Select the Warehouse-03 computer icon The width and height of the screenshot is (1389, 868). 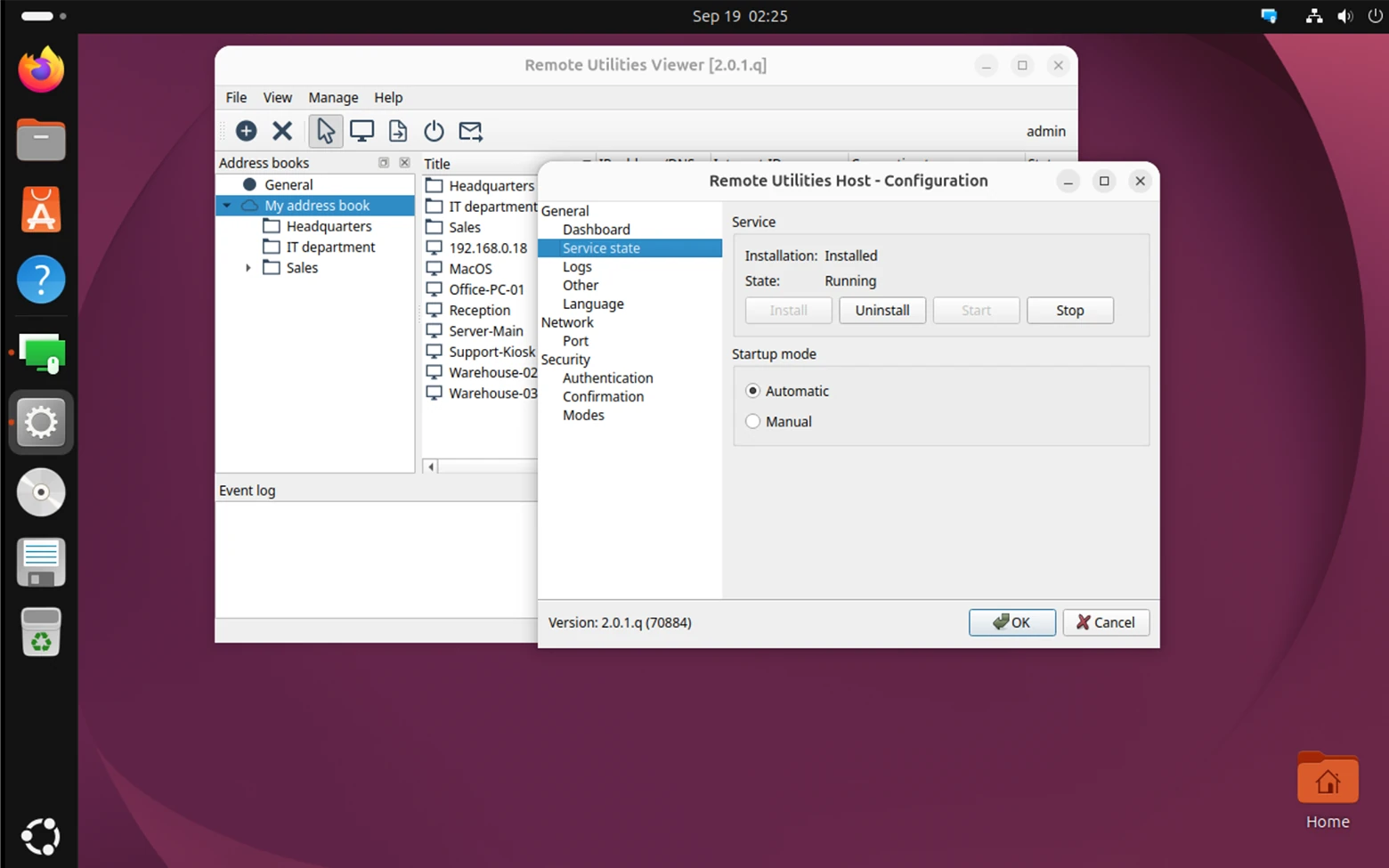click(x=434, y=393)
